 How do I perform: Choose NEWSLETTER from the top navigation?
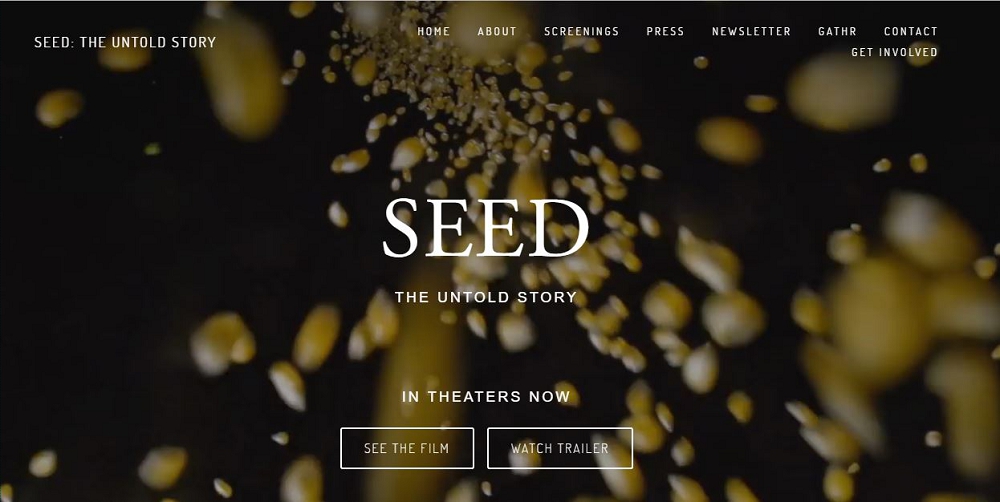[x=751, y=31]
